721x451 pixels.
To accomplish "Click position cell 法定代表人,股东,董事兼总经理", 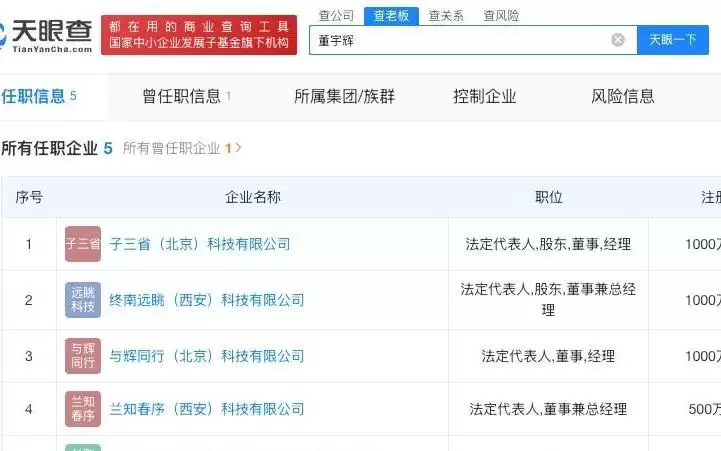I will point(548,299).
